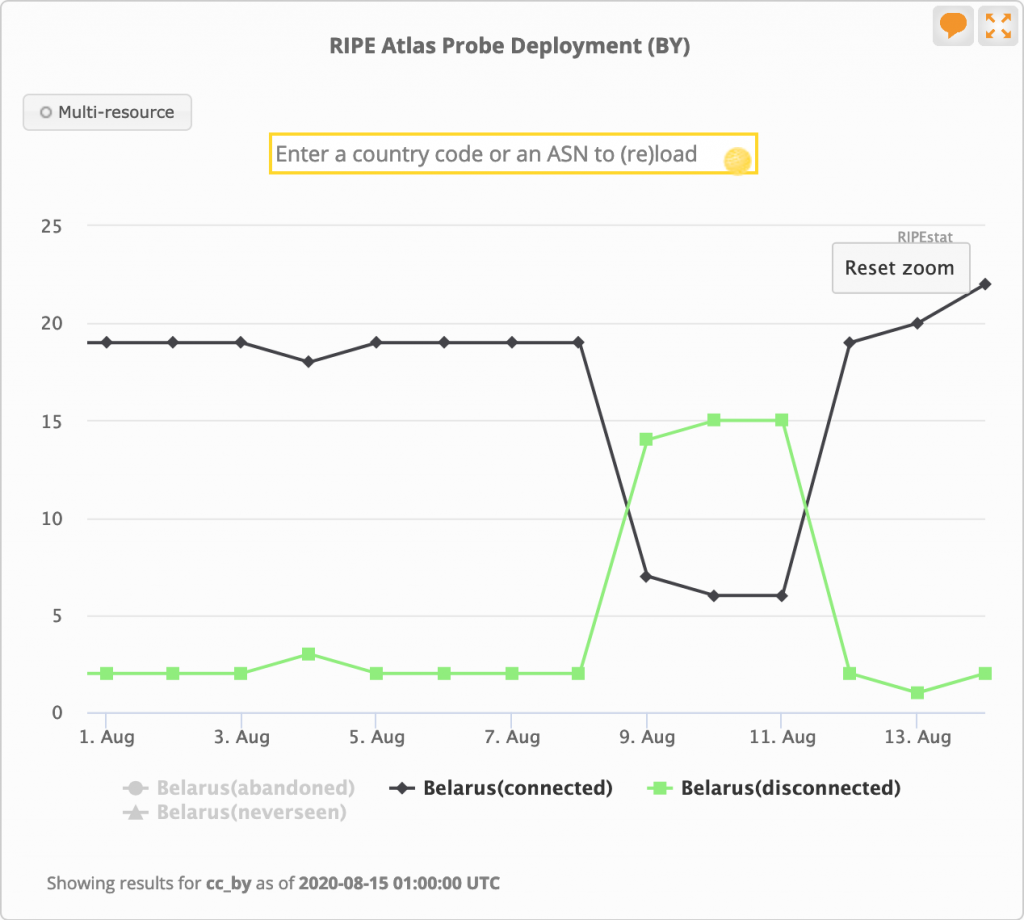Select connected data point at 22 peak
This screenshot has width=1024, height=920.
point(985,284)
